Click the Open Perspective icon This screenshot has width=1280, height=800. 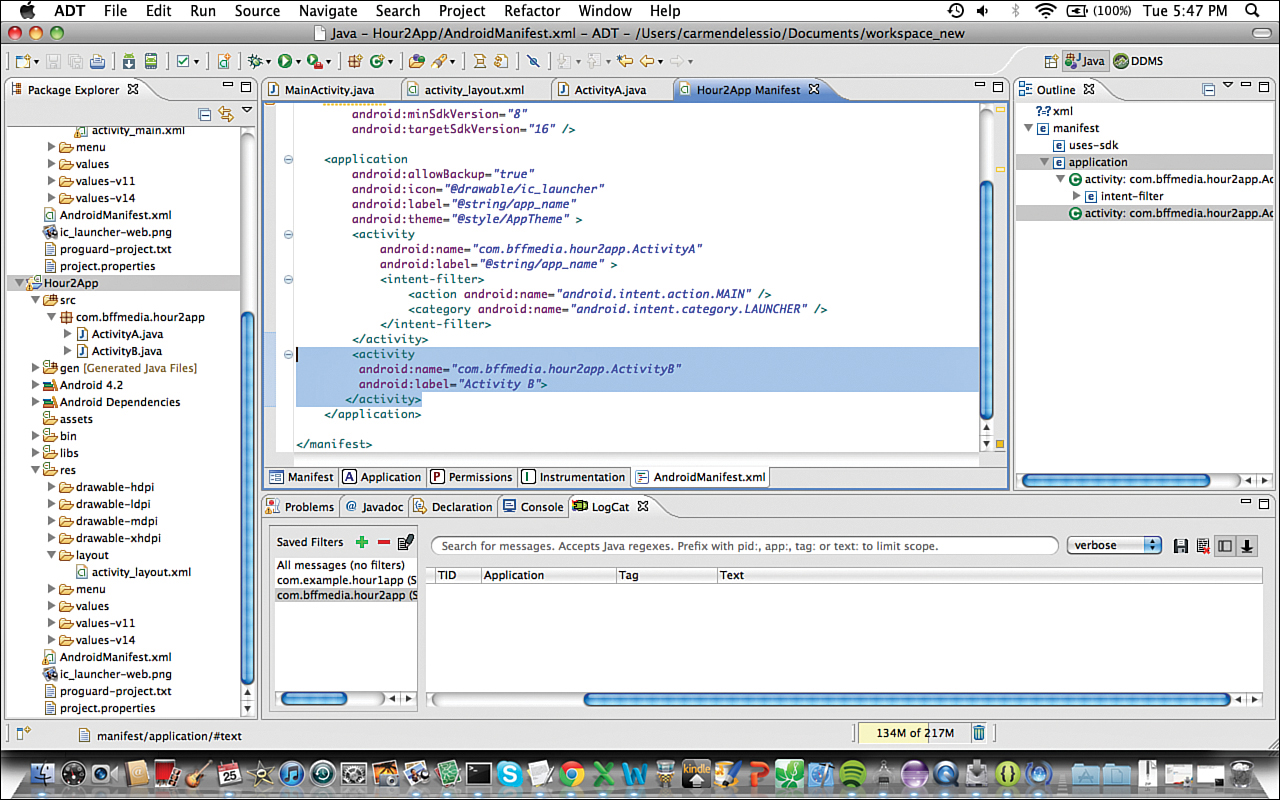[1051, 61]
